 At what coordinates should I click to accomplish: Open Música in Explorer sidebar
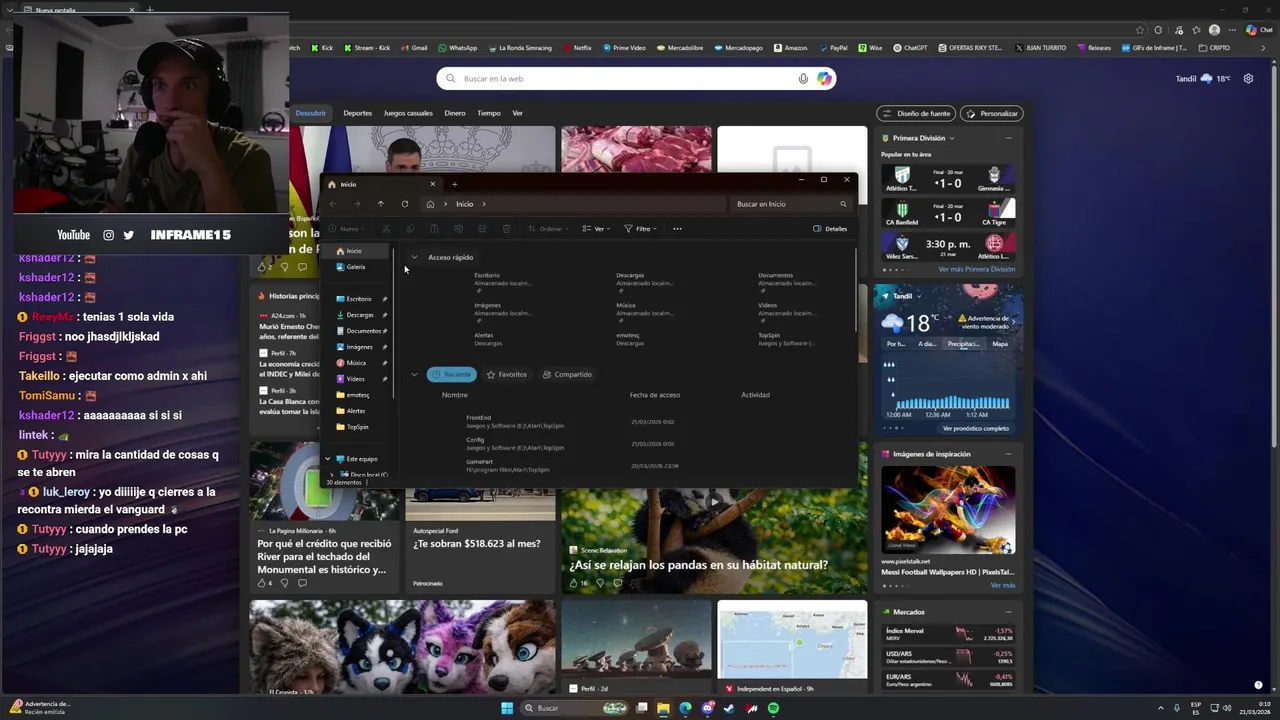(356, 363)
